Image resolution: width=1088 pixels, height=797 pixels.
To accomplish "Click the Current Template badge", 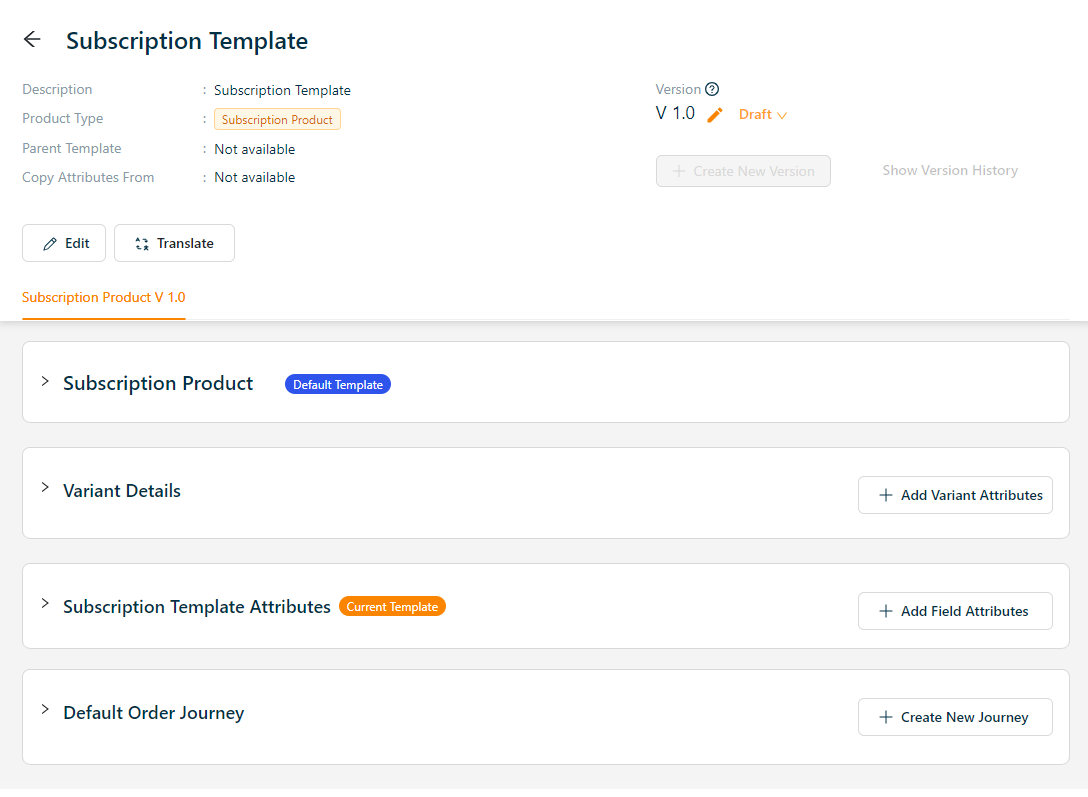I will point(392,607).
